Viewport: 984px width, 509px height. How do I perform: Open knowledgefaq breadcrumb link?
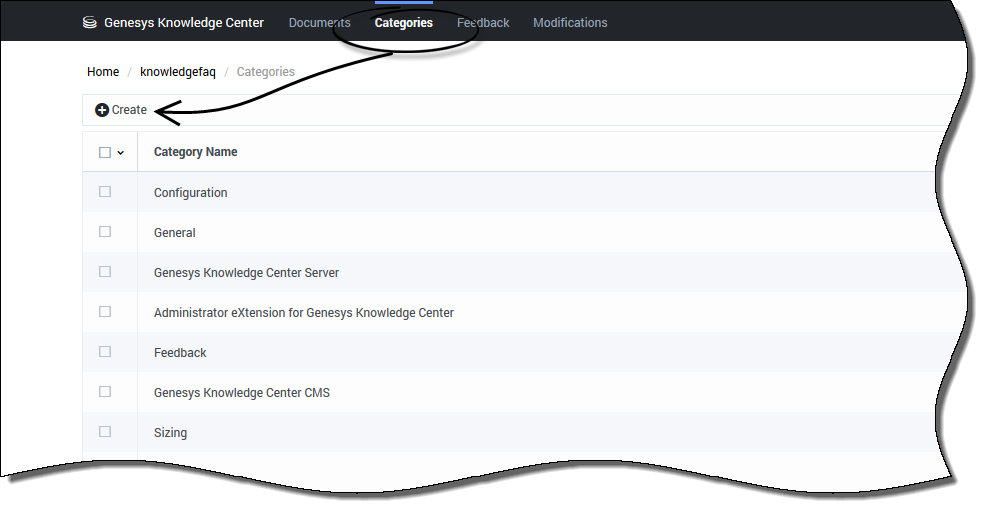point(178,72)
